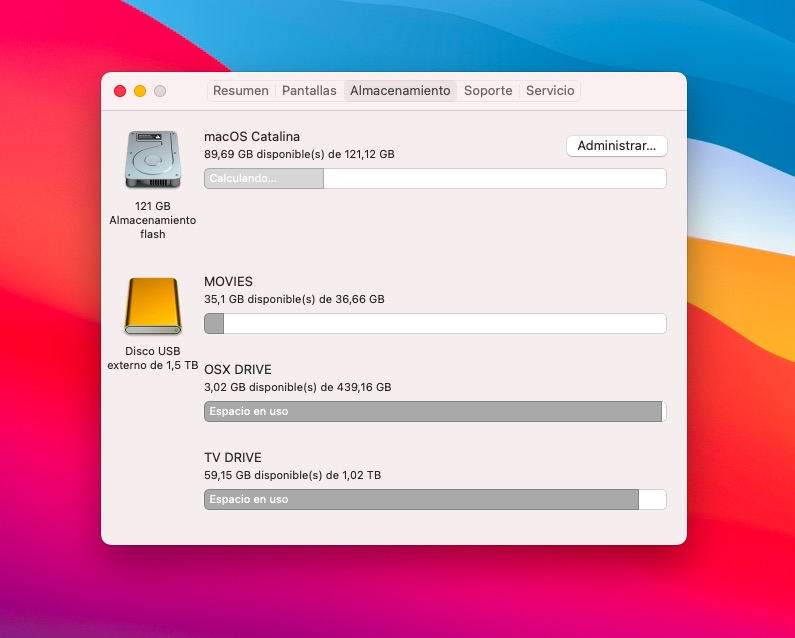795x638 pixels.
Task: Click the OSX DRIVE Espacio en uso bar
Action: coord(433,412)
